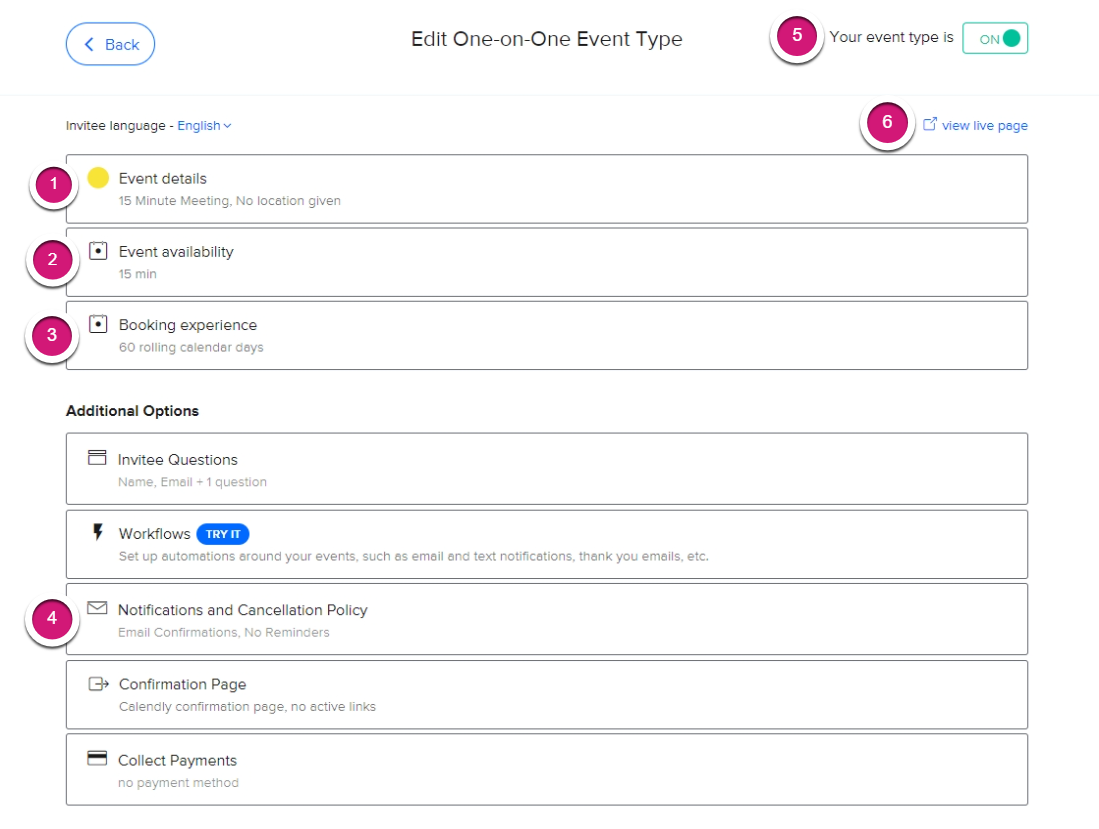Expand the Event availability section
This screenshot has width=1099, height=829.
547,262
